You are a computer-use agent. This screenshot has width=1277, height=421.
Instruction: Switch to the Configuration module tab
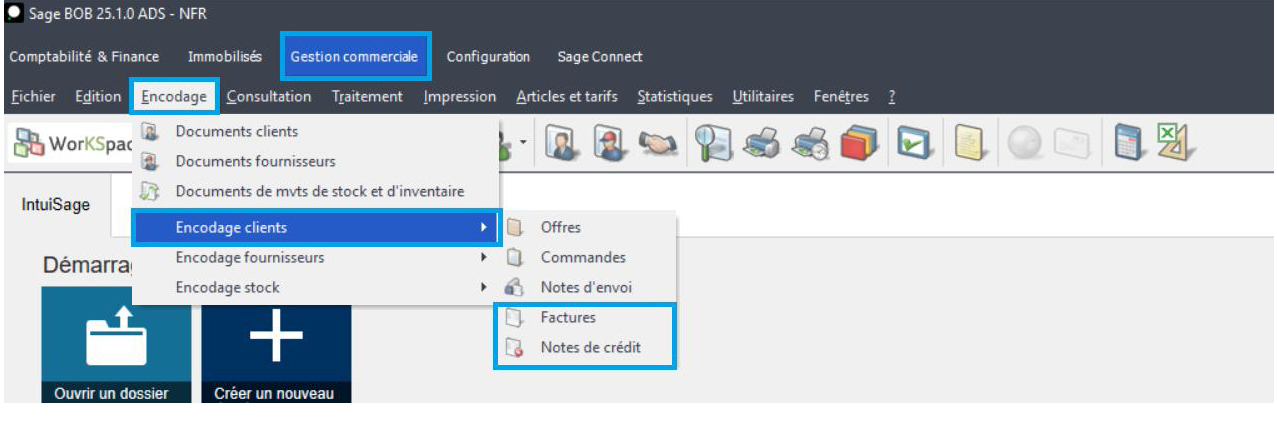click(x=488, y=57)
